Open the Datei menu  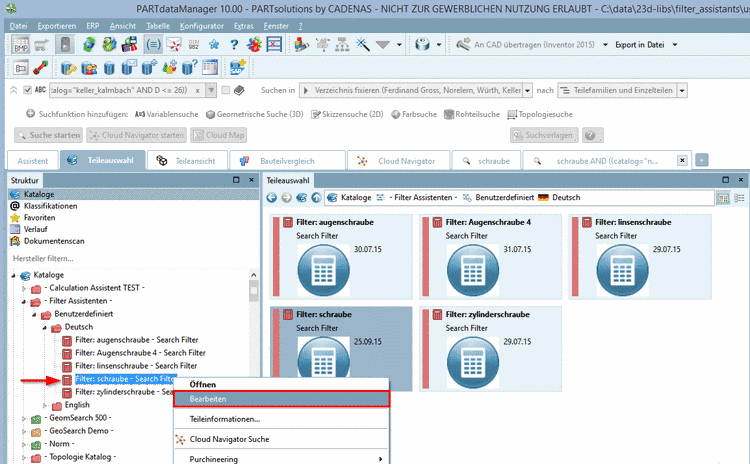click(x=18, y=26)
